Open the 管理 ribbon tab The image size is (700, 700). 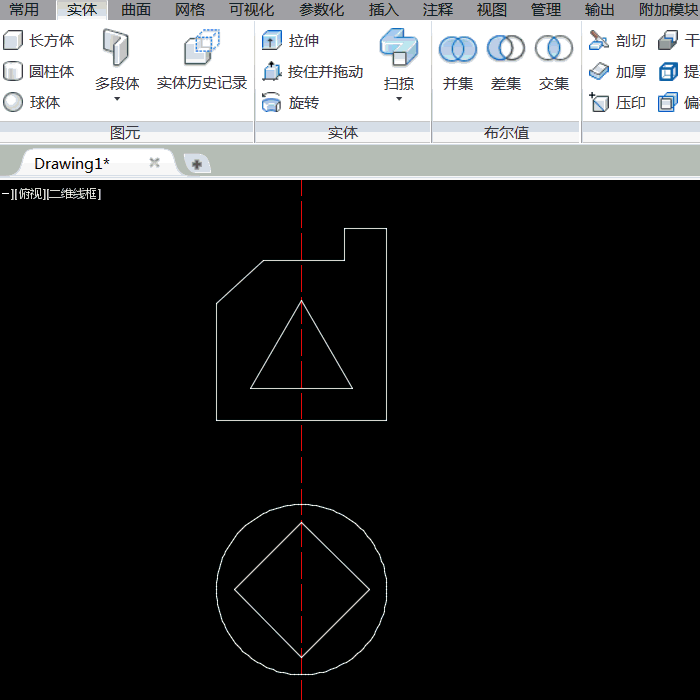(546, 9)
